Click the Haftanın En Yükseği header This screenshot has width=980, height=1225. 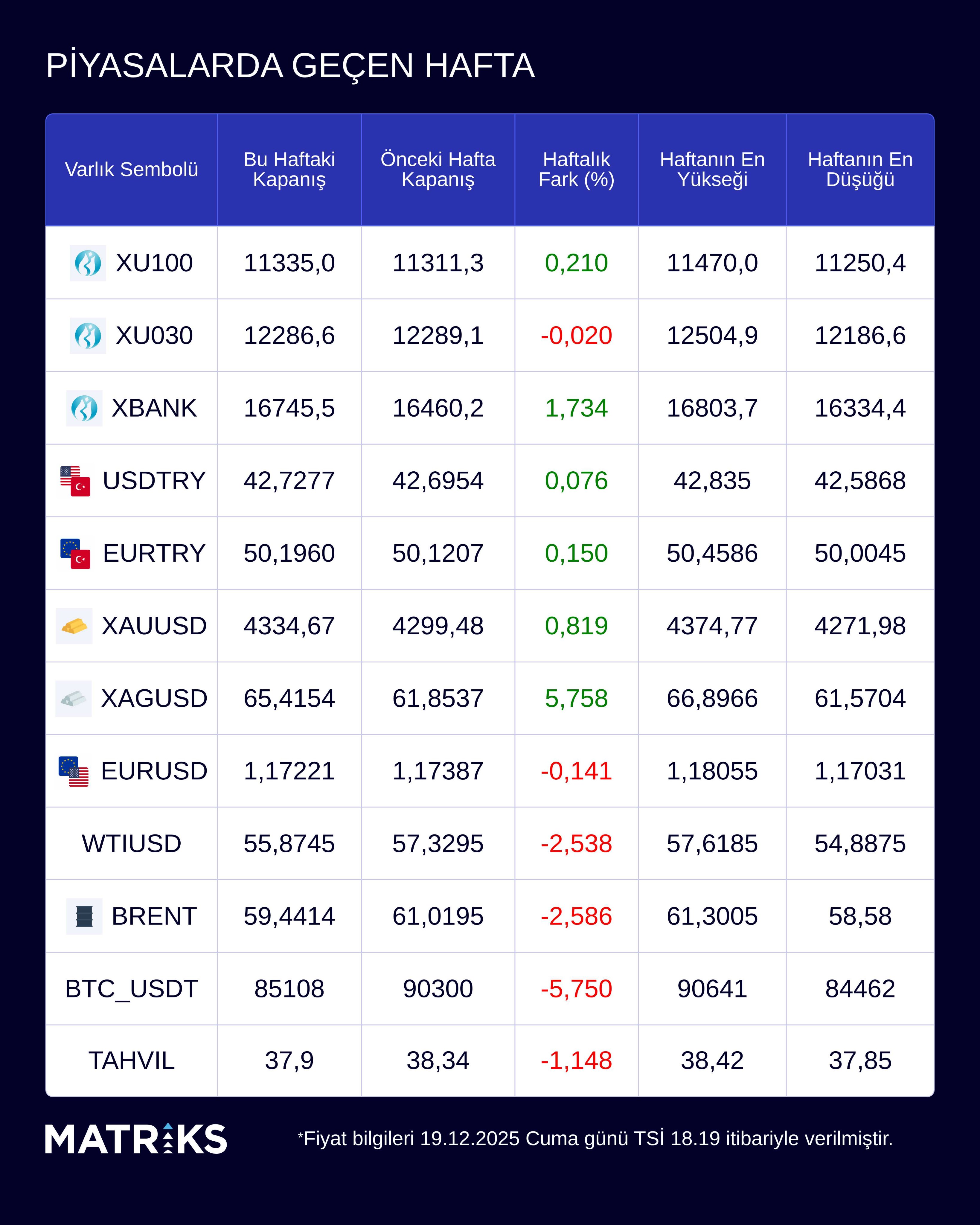click(x=712, y=169)
